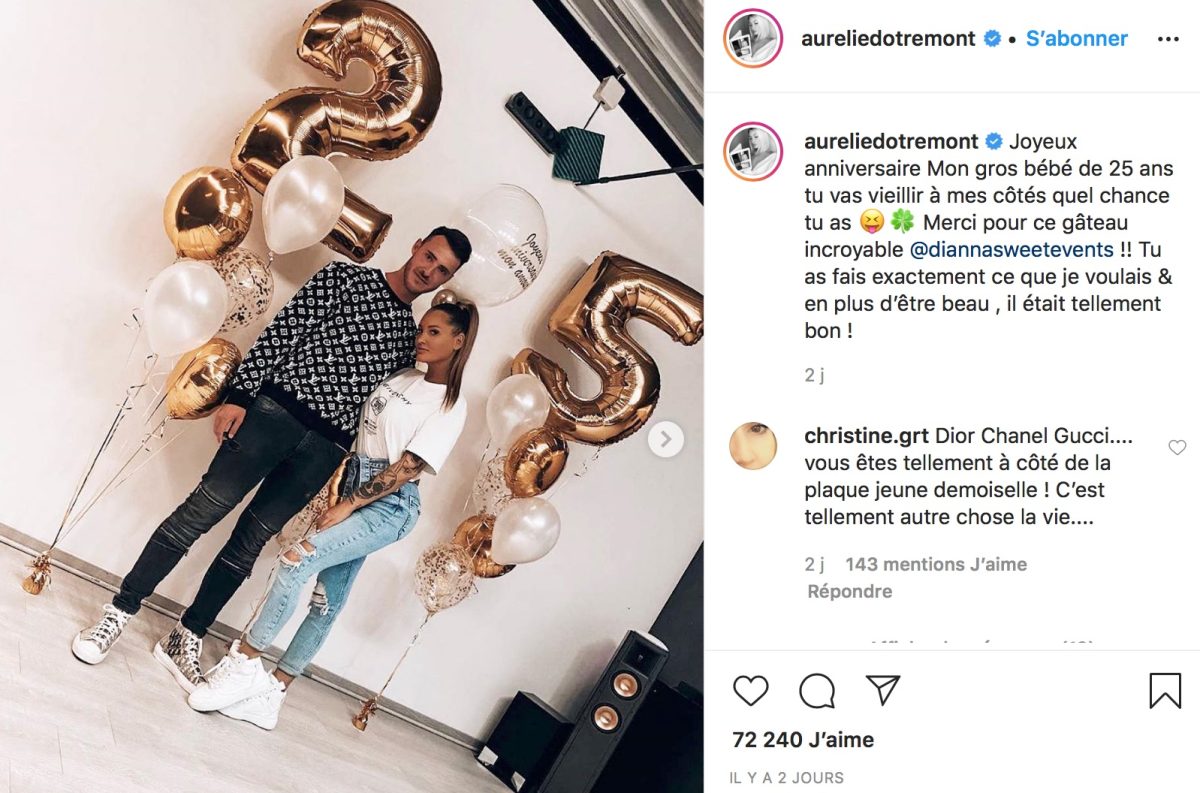Open aureliedotremont avatar beside the caption
1200x793 pixels.
(x=754, y=150)
